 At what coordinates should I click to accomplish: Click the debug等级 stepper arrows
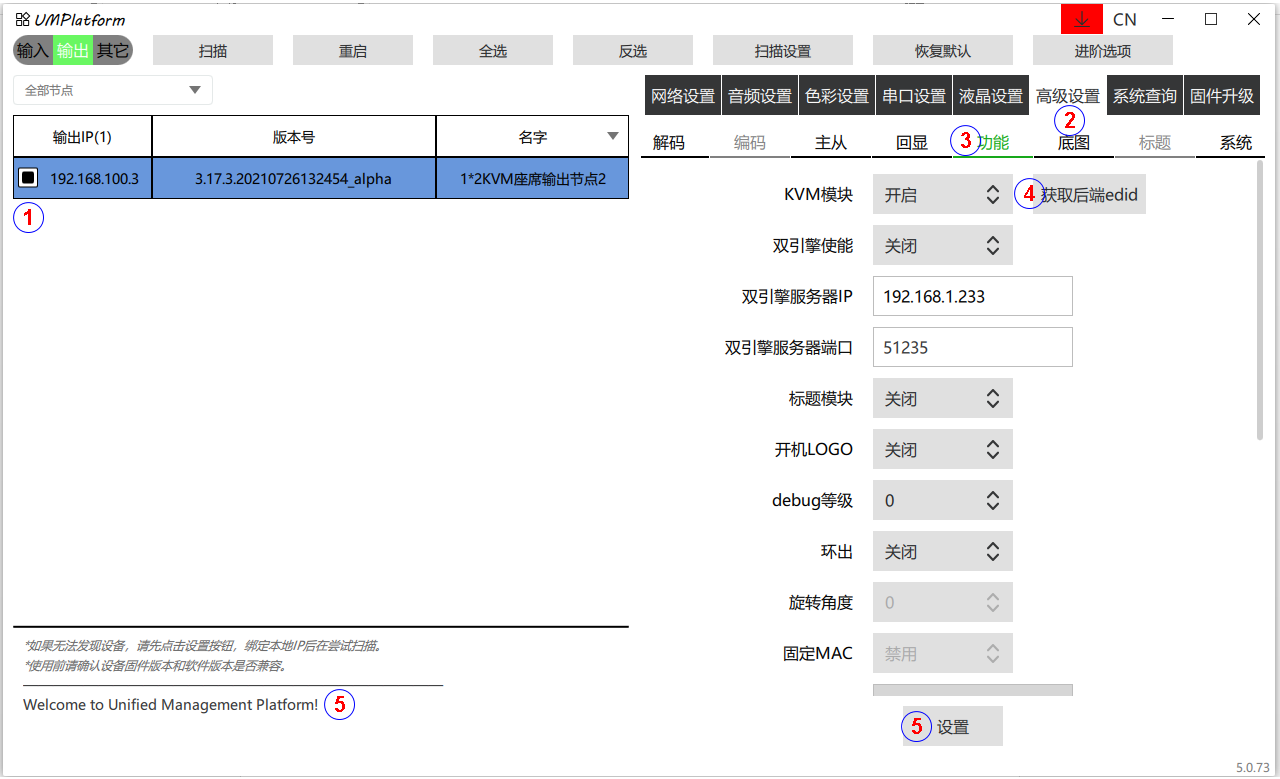pos(992,501)
